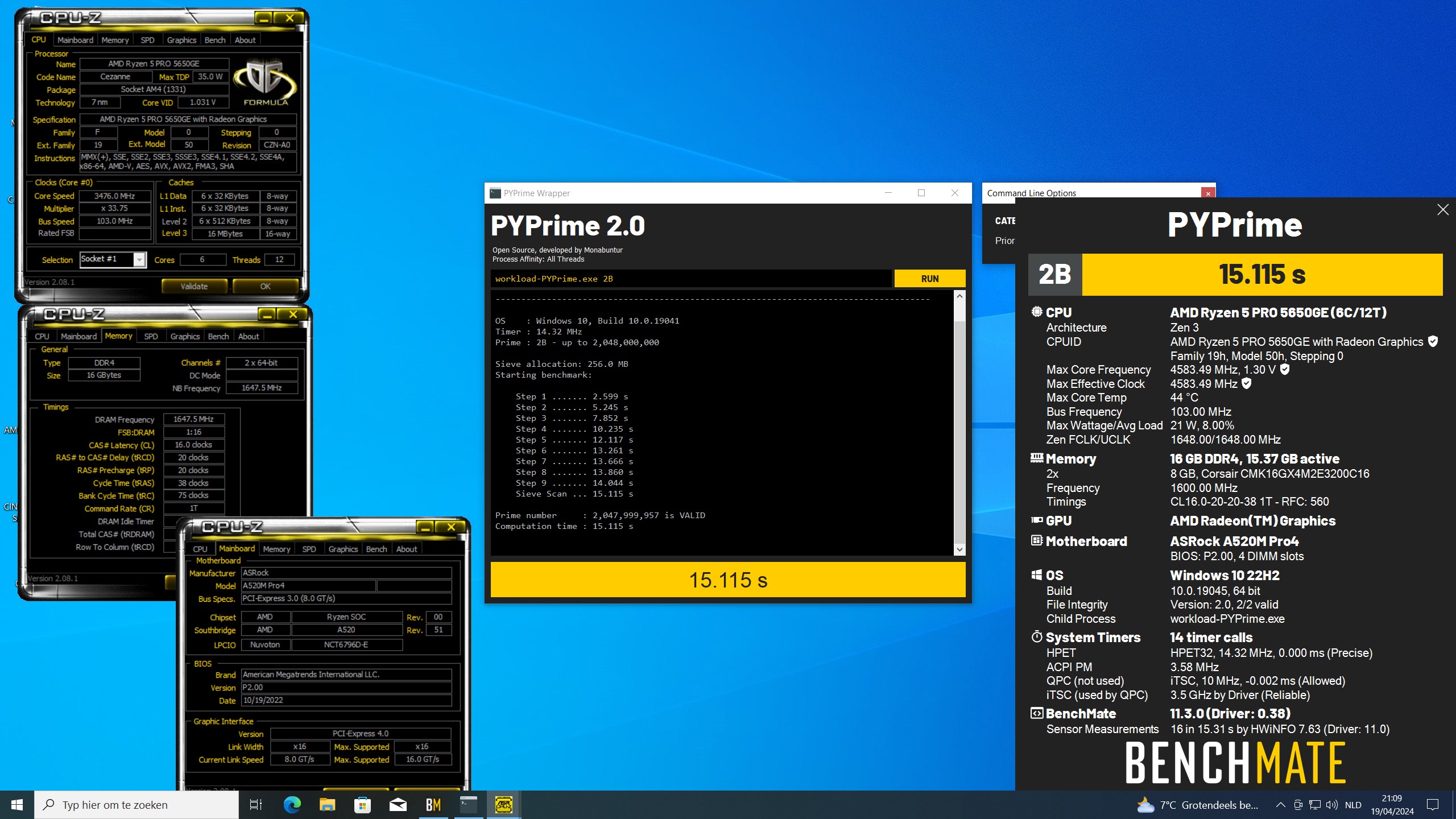
Task: Close the CPU-Z Memory window
Action: pyautogui.click(x=293, y=315)
